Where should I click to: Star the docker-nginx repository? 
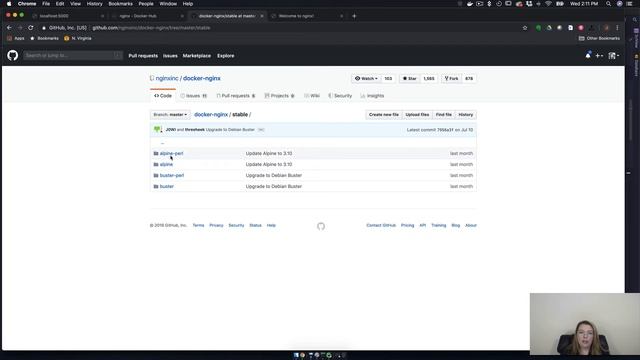click(x=409, y=78)
